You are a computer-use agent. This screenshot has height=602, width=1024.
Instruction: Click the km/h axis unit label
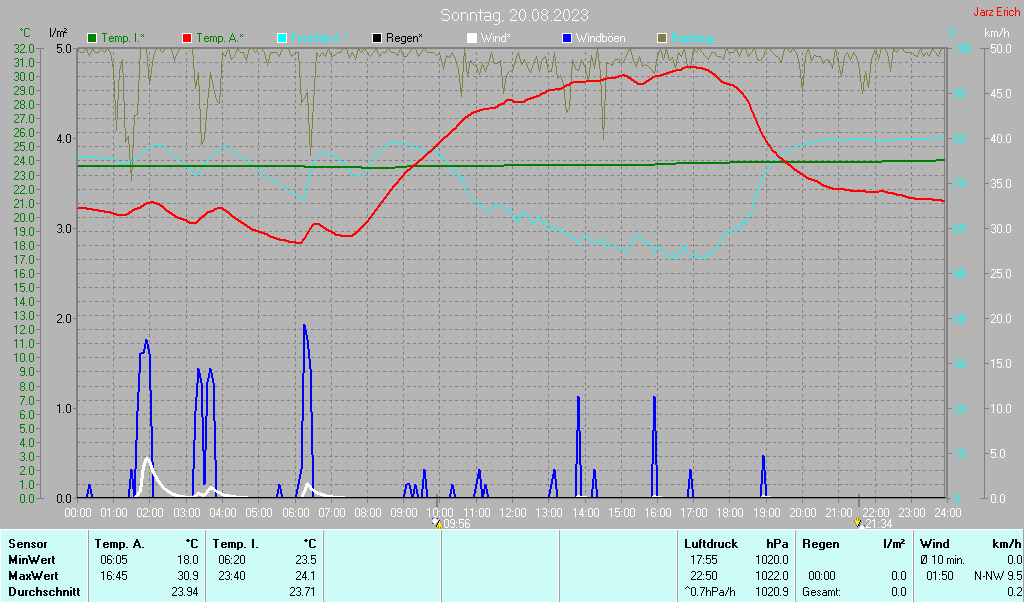(997, 33)
